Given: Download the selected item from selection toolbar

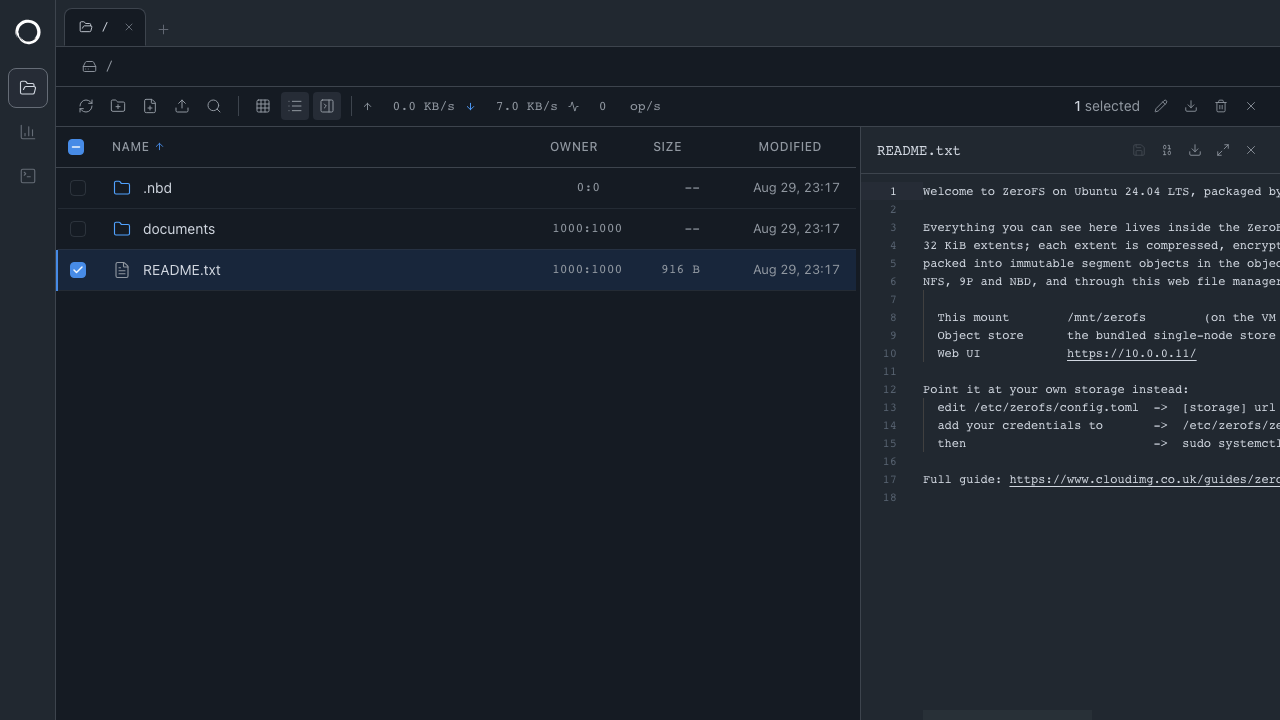Looking at the screenshot, I should pos(1191,106).
